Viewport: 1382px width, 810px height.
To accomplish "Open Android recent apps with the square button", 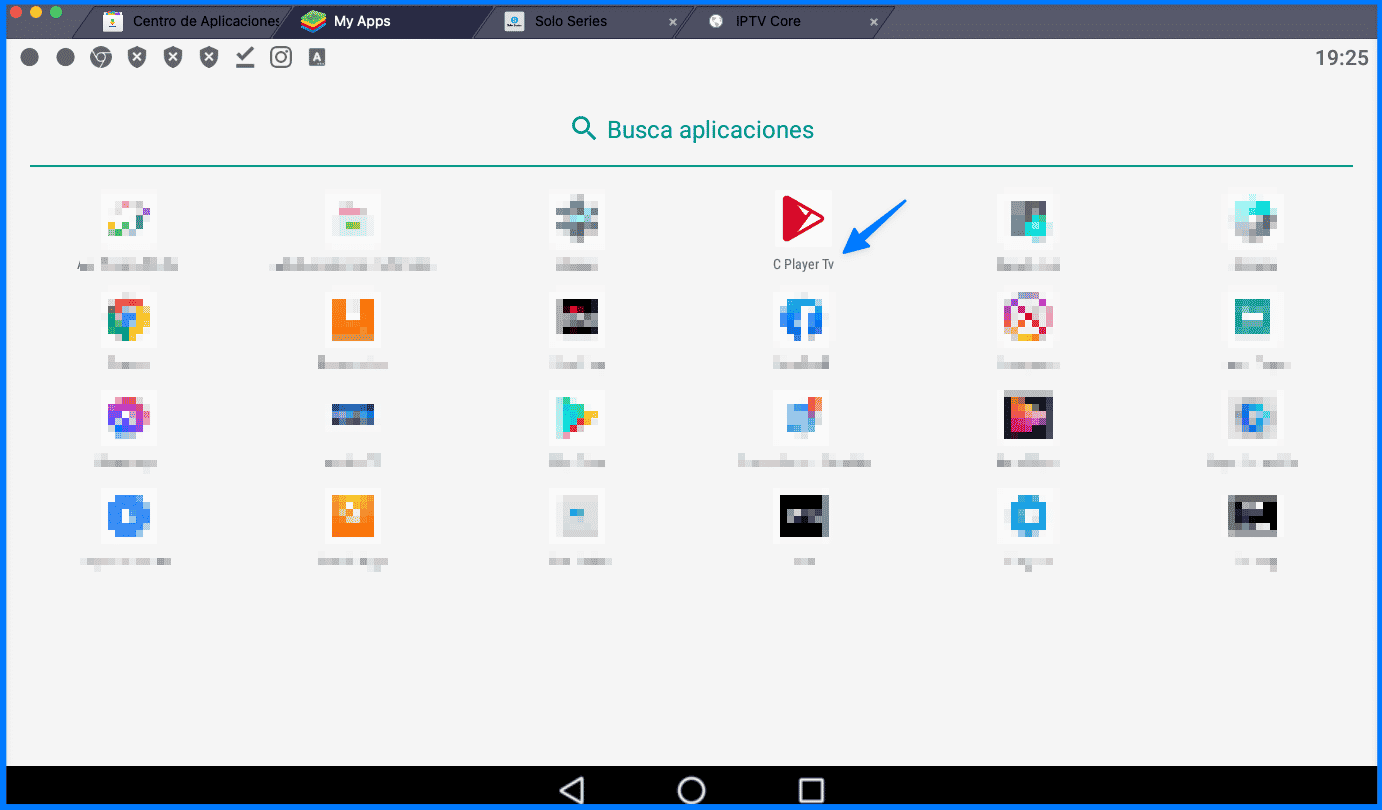I will (811, 789).
